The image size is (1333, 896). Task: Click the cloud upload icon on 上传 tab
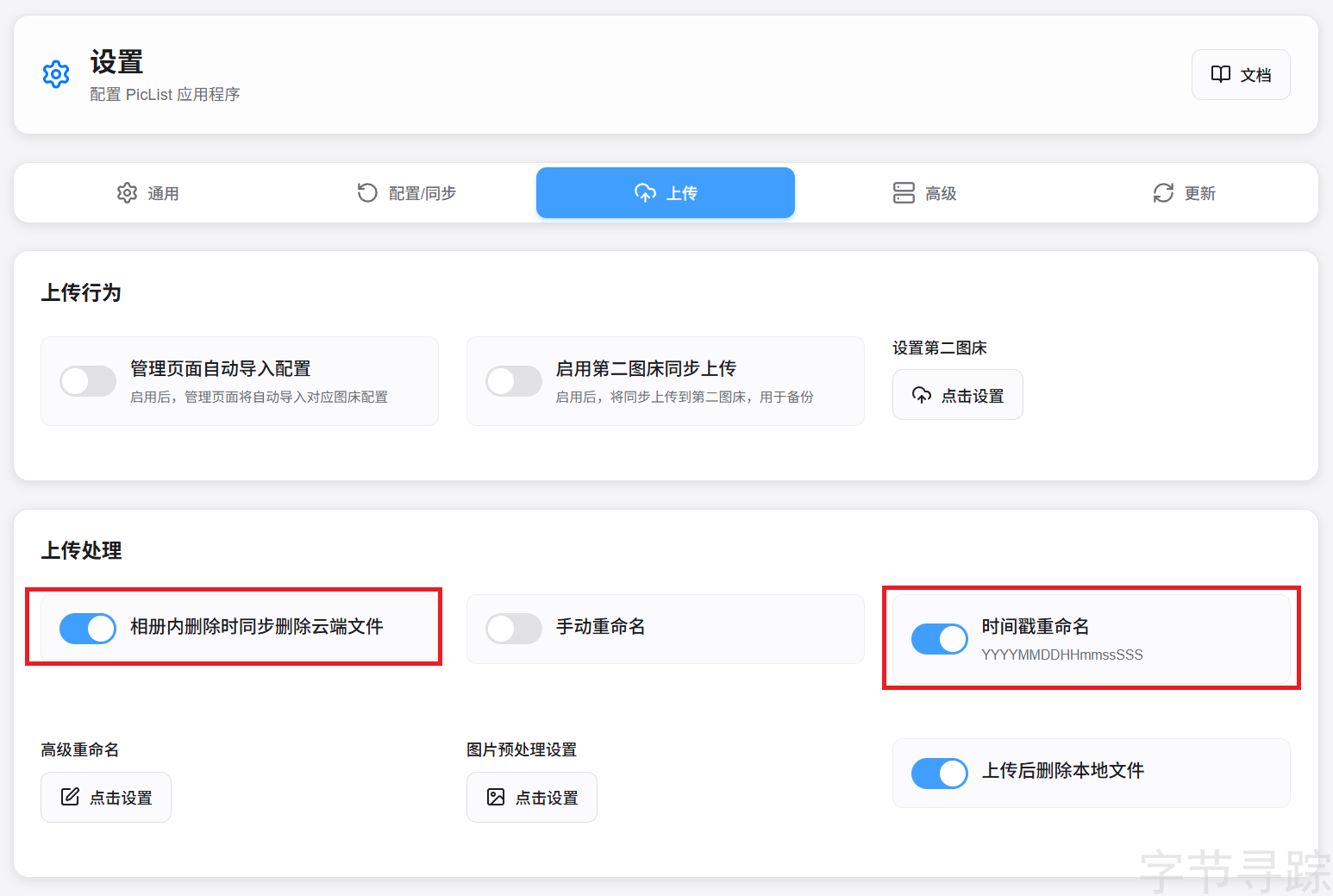coord(645,193)
